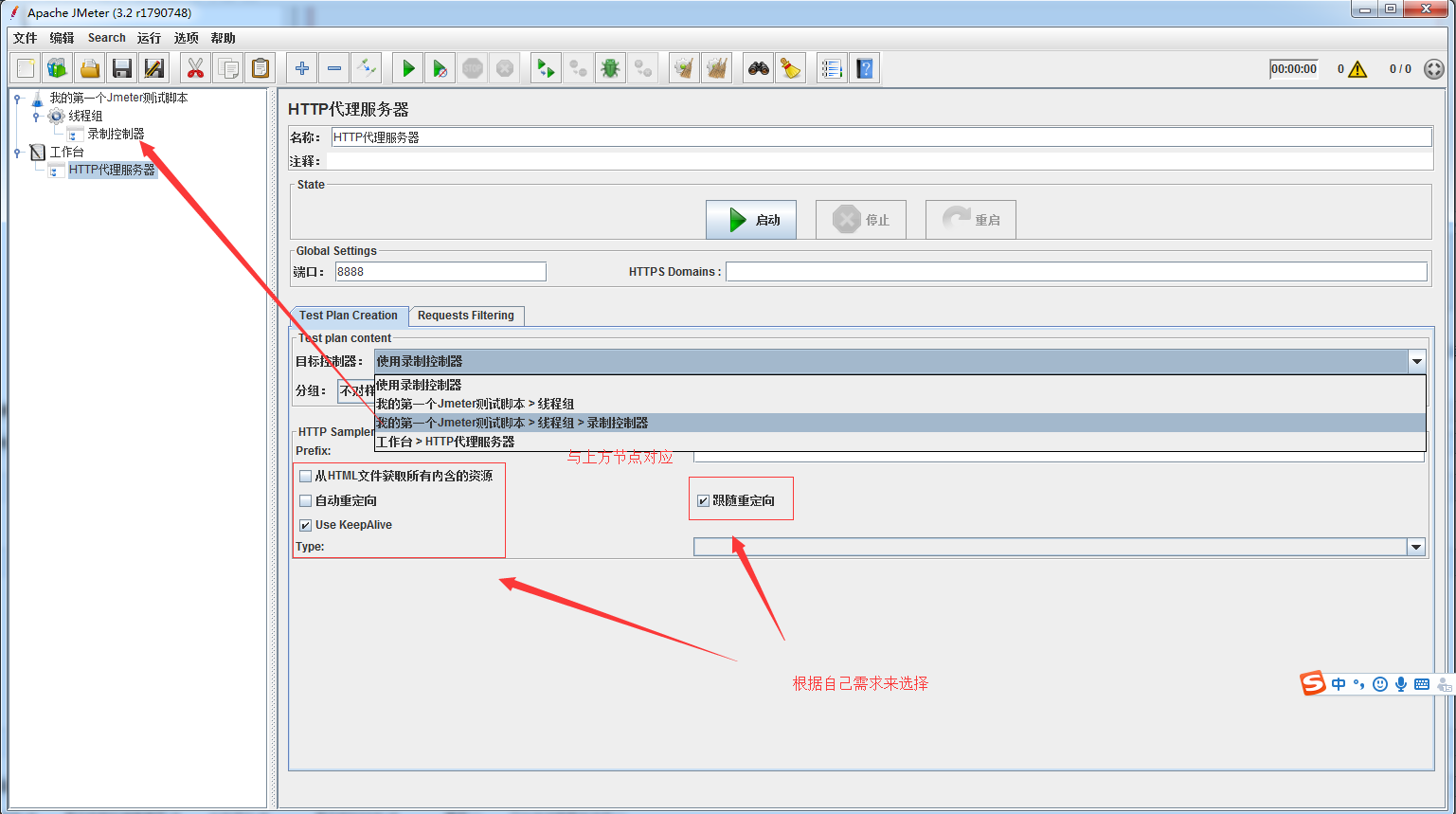Choose 我的第一个Jmeter测试脚本 > 线程组 option
The image size is (1456, 814).
(900, 404)
